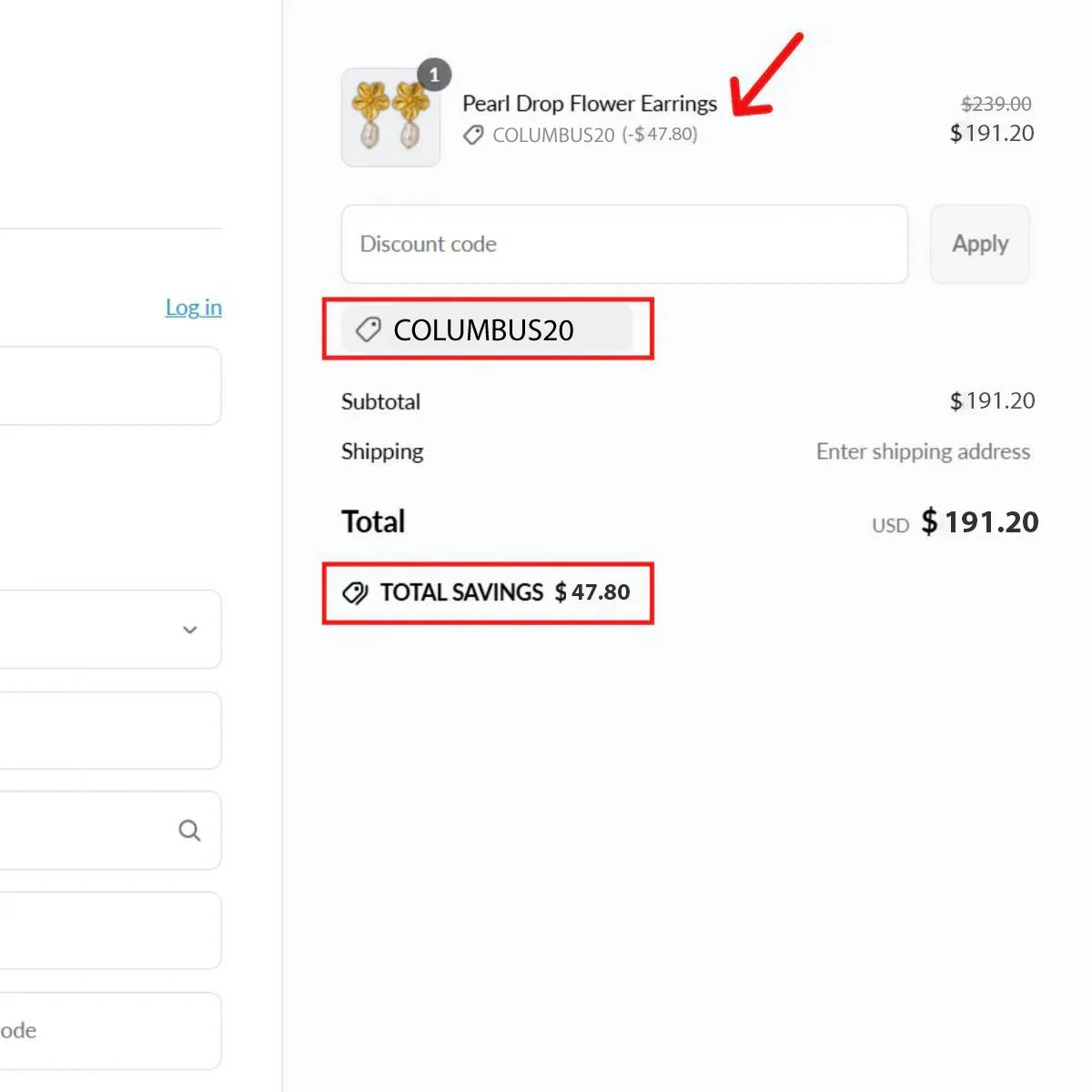Open the Log in link

pos(193,308)
